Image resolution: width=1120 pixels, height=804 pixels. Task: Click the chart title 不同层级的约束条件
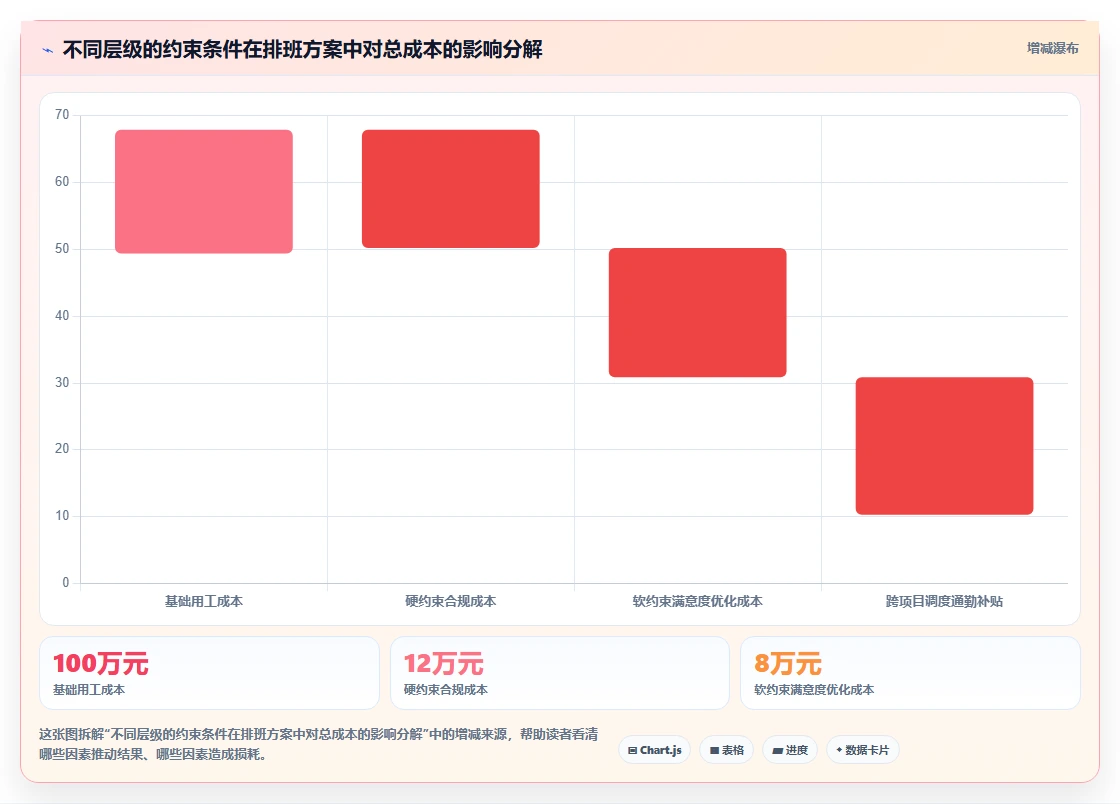click(x=302, y=49)
